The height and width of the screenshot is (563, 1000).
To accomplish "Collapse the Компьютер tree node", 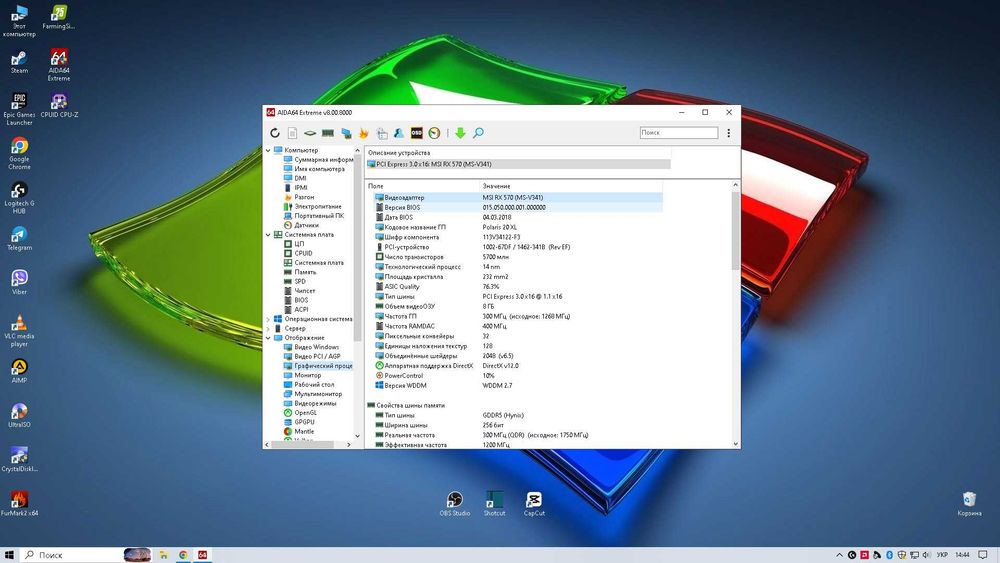I will pyautogui.click(x=268, y=150).
